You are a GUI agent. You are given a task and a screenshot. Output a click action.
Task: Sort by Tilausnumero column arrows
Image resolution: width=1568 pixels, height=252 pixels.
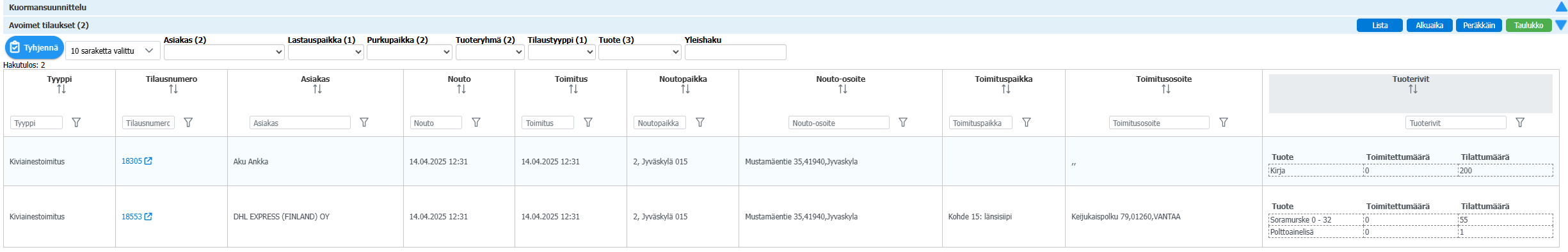point(173,90)
